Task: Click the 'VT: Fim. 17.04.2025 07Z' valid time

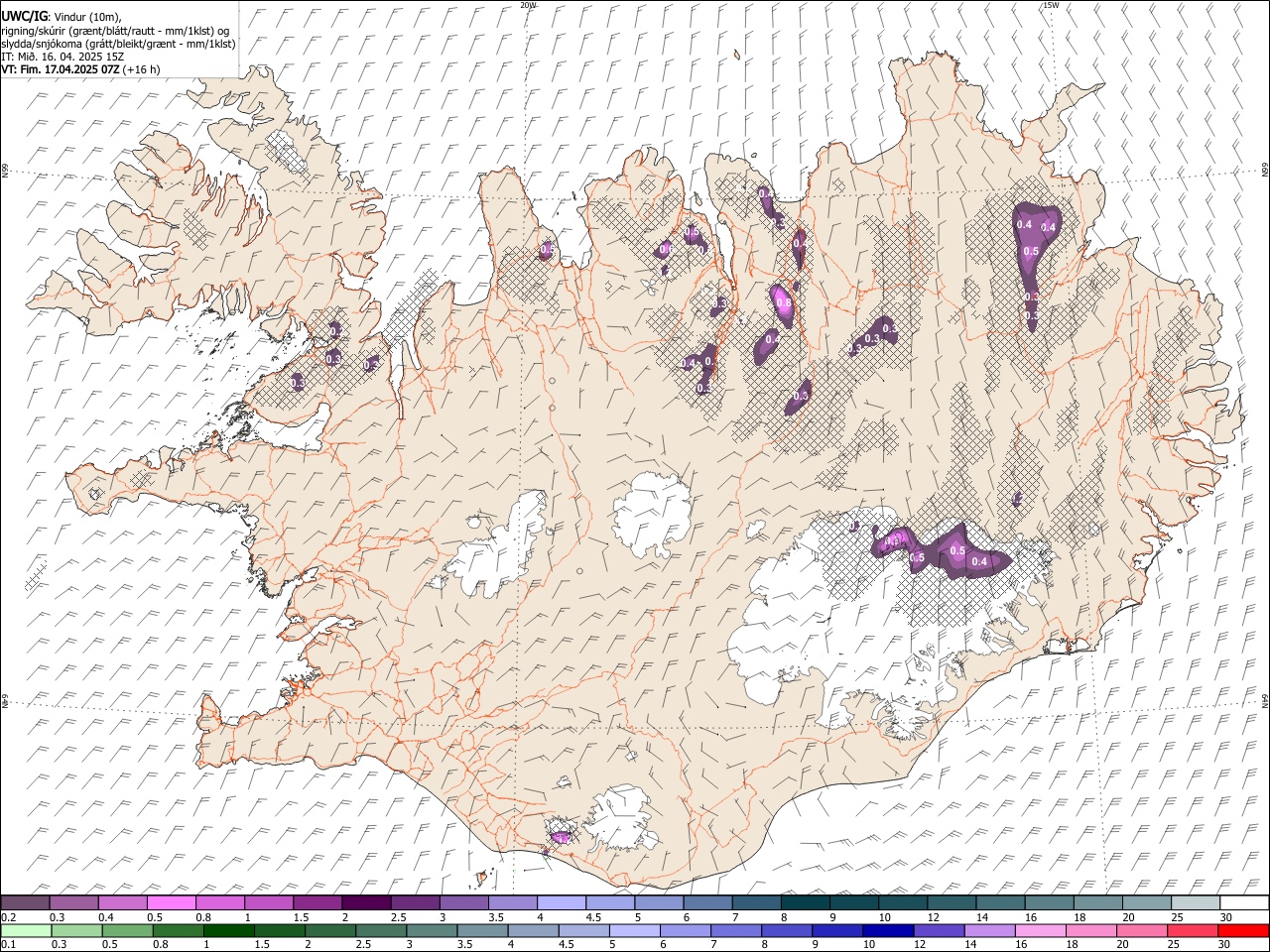Action: click(x=61, y=69)
